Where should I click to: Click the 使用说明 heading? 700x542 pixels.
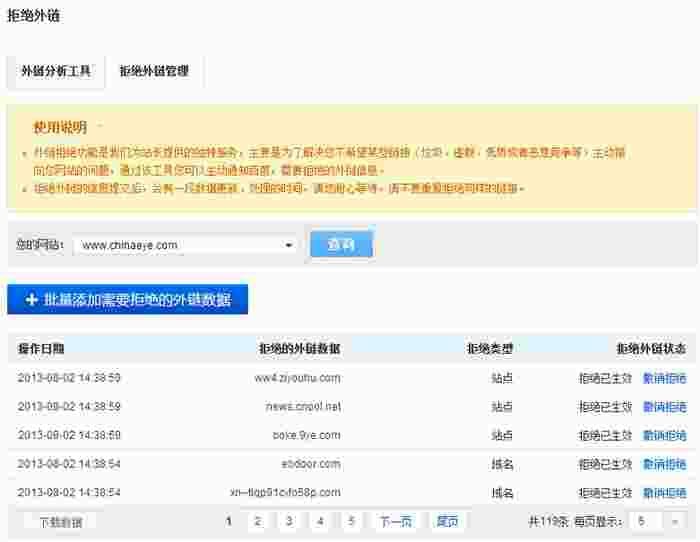click(x=60, y=128)
